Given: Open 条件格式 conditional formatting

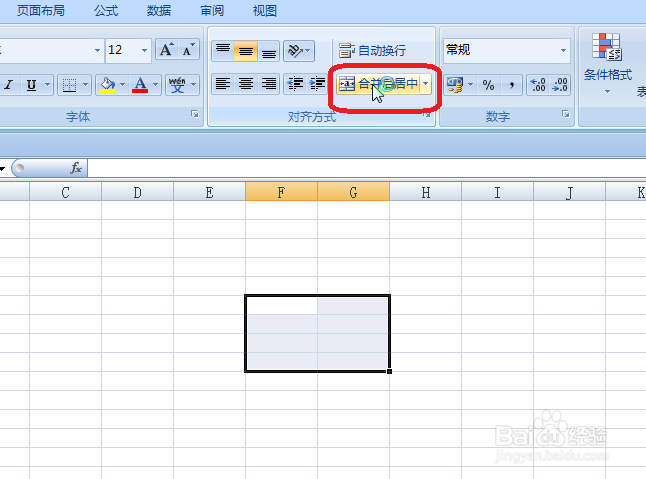Looking at the screenshot, I should (608, 63).
